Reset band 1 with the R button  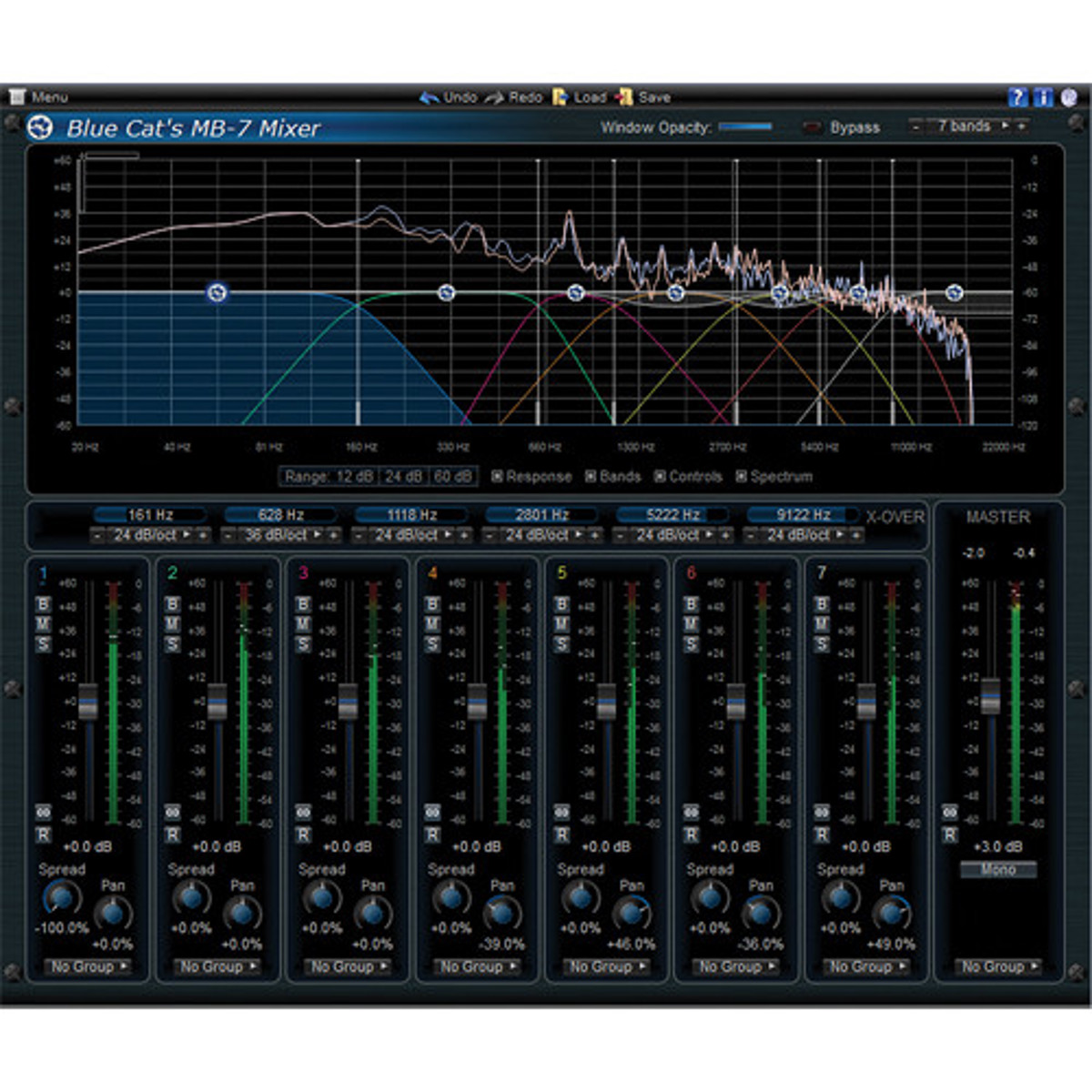point(43,834)
